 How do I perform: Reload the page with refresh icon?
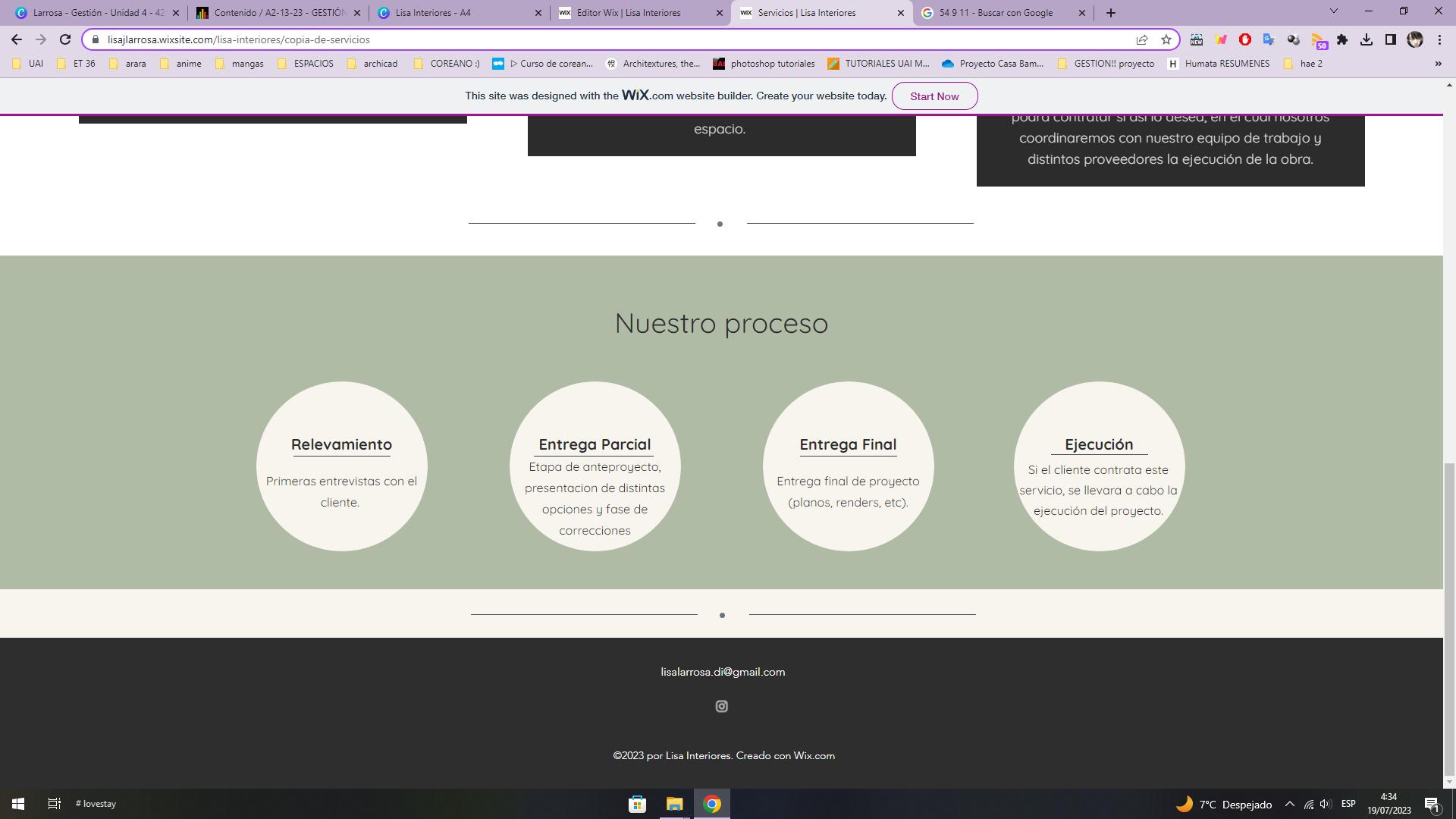(65, 39)
